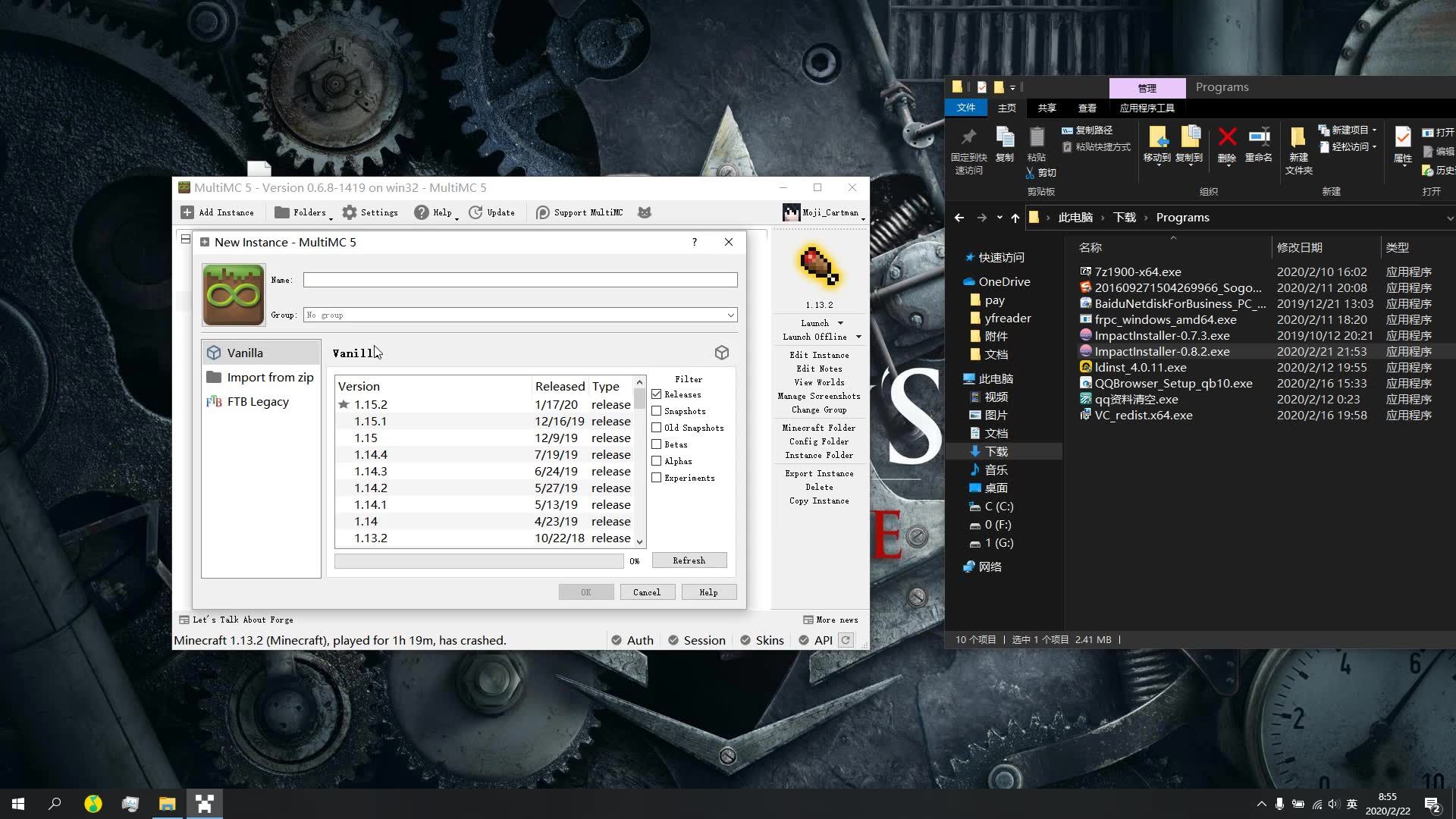
Task: Click the Name input field
Action: (520, 280)
